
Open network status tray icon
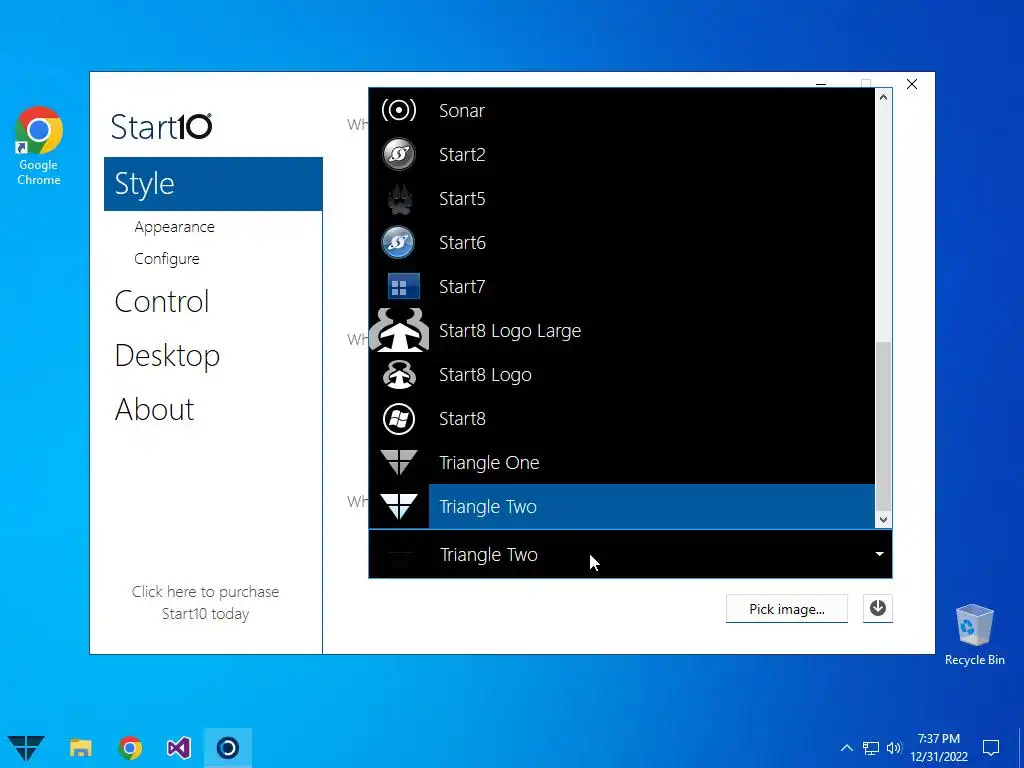click(871, 748)
